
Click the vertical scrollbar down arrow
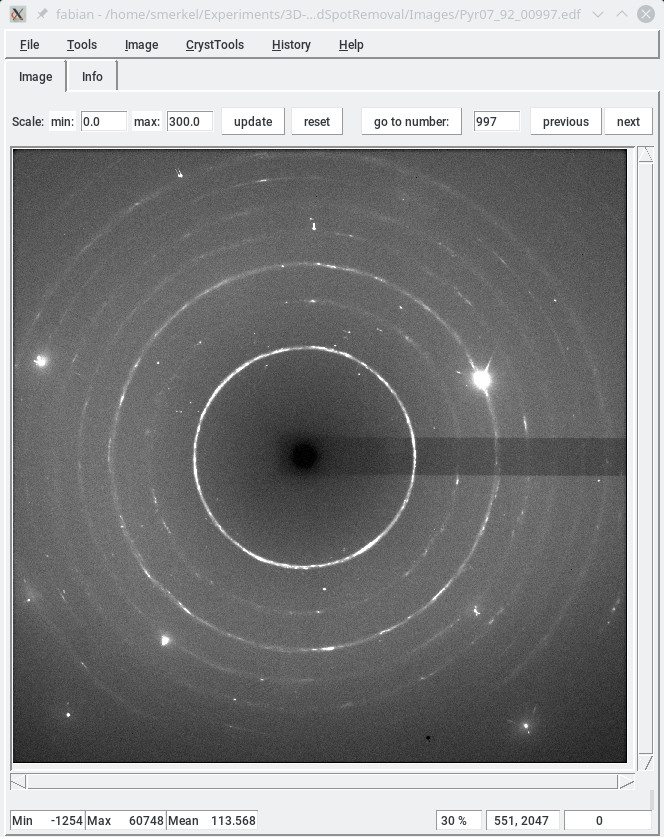(x=645, y=762)
